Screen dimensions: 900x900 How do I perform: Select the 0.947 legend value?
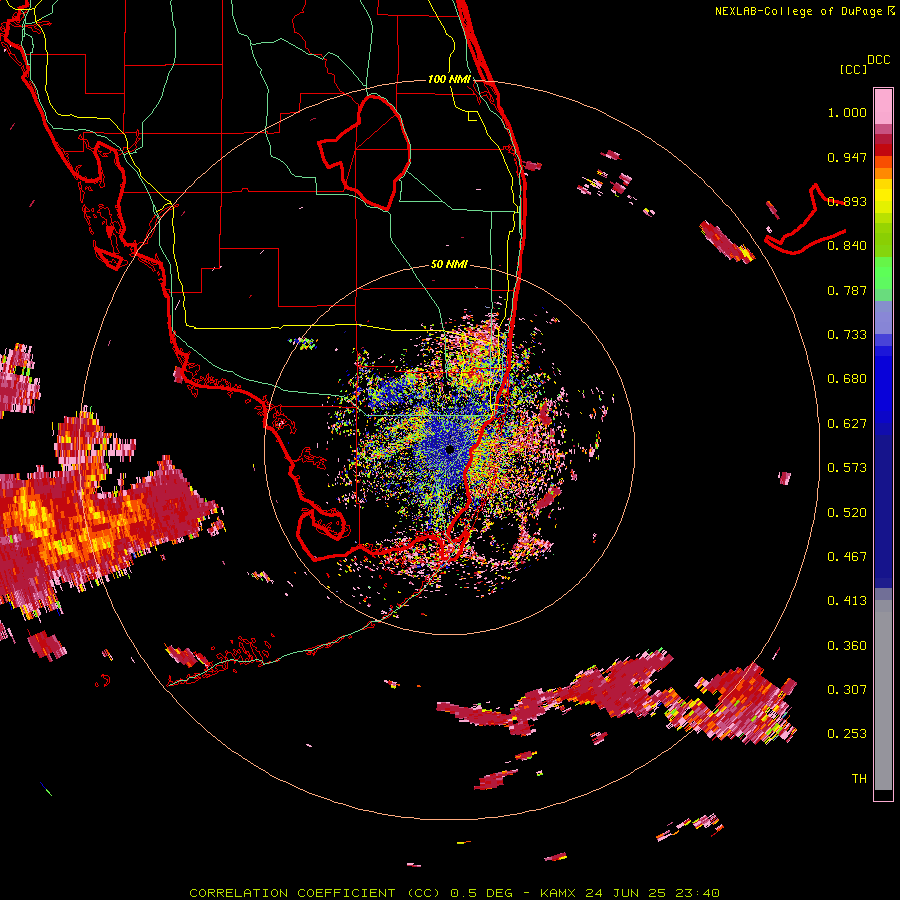pyautogui.click(x=847, y=157)
